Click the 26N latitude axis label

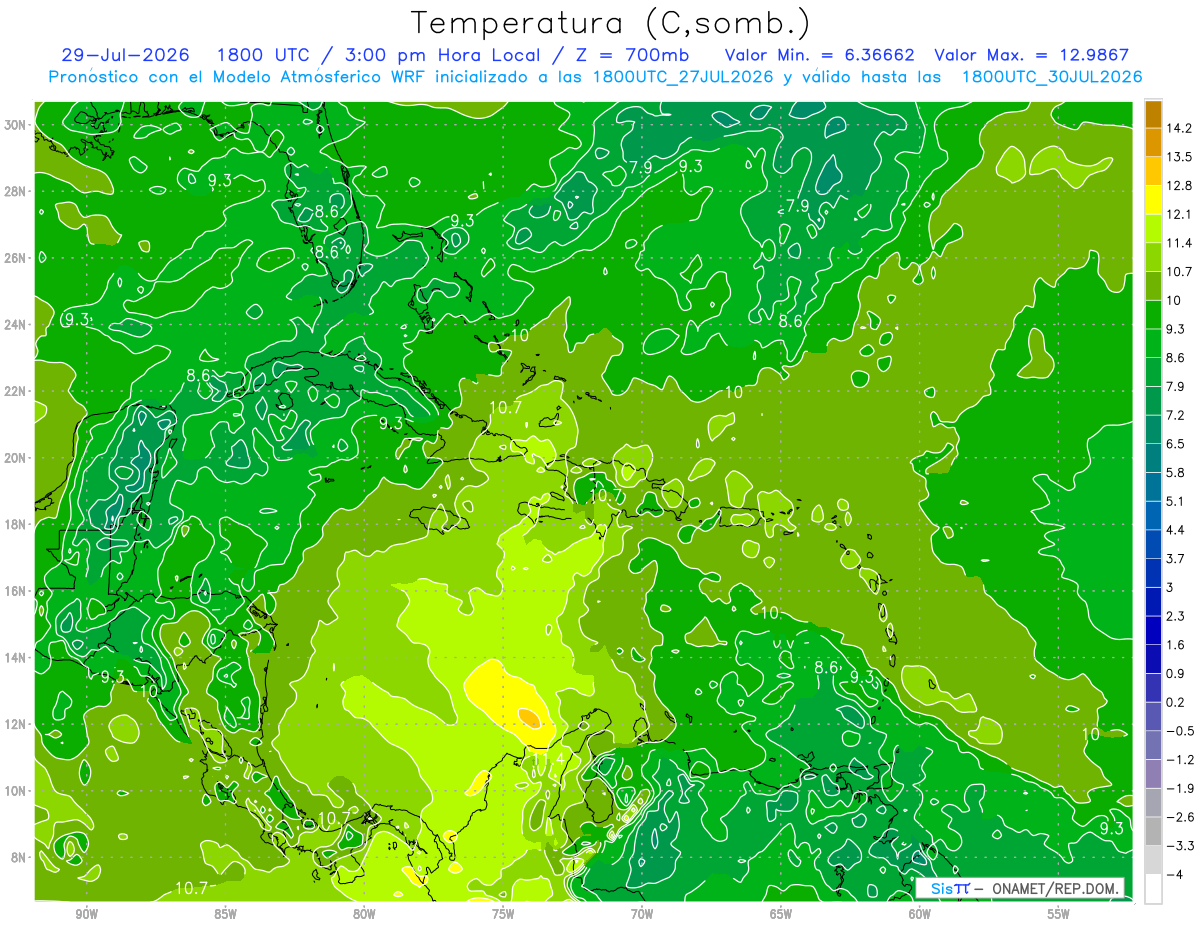[15, 258]
